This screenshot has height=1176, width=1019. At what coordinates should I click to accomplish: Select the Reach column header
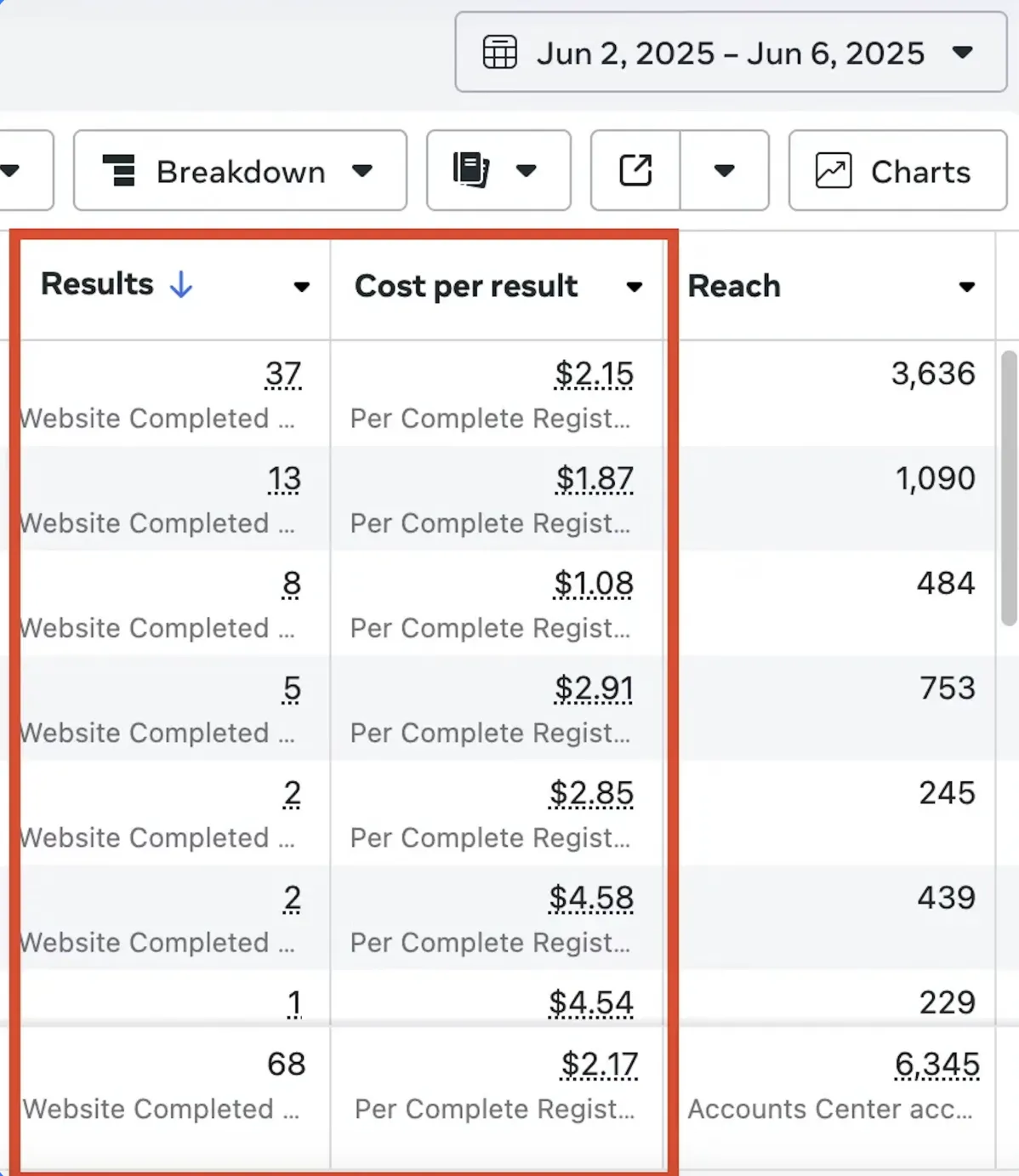click(x=733, y=287)
